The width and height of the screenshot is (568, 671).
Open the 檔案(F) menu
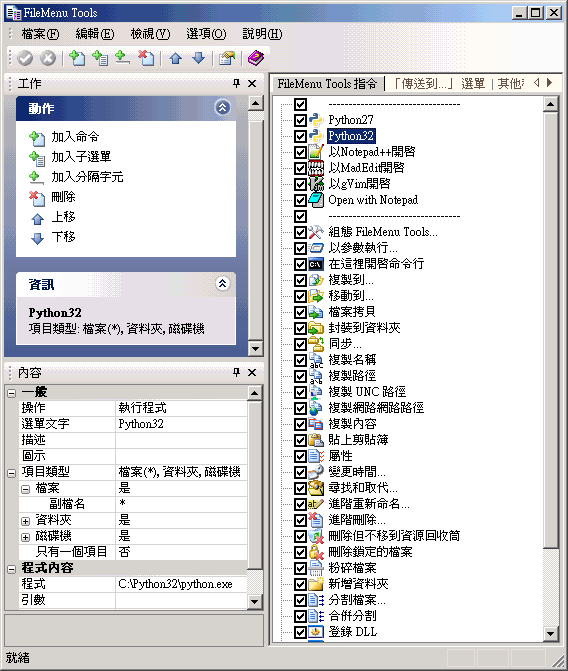(x=40, y=34)
